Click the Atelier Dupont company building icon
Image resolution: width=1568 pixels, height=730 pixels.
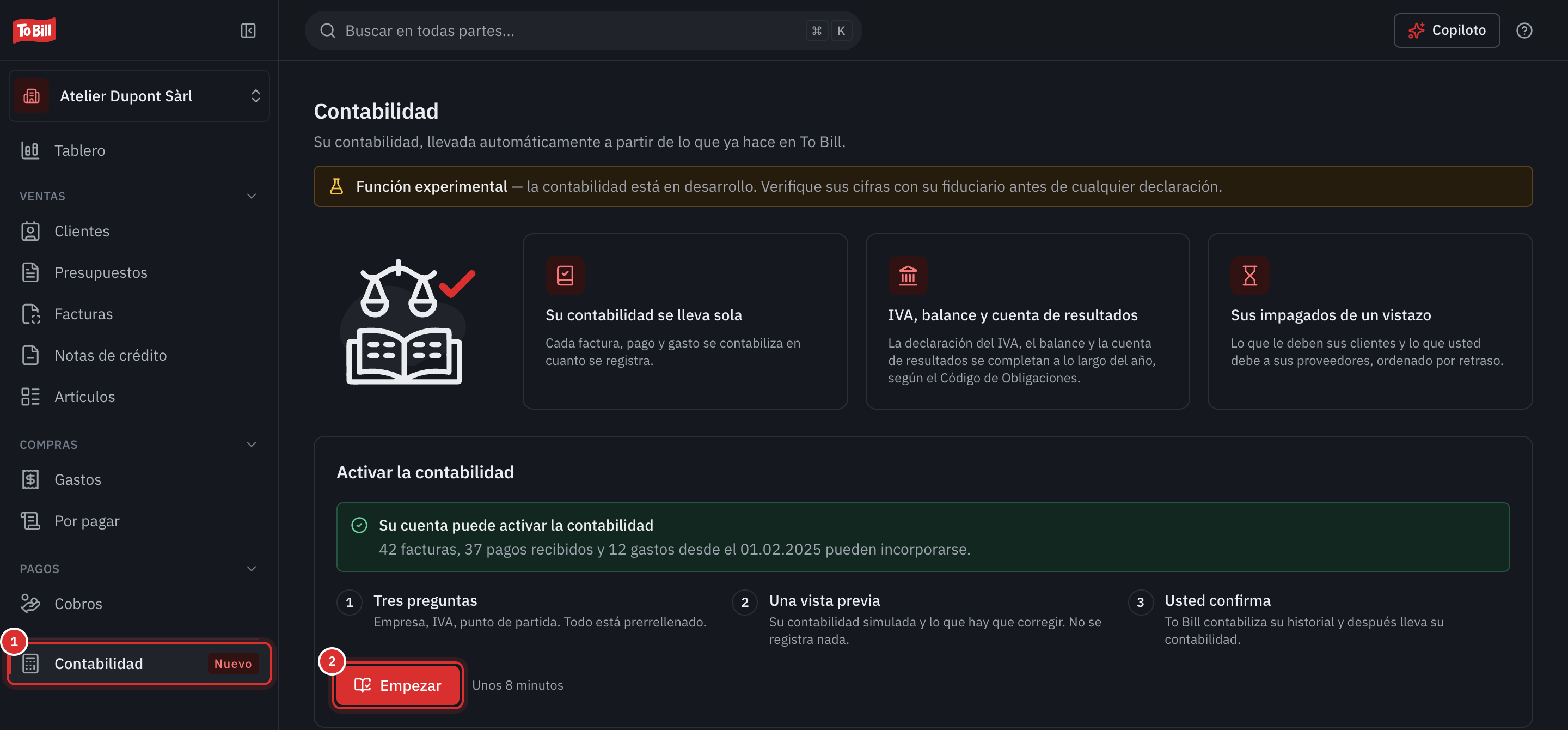(x=32, y=95)
